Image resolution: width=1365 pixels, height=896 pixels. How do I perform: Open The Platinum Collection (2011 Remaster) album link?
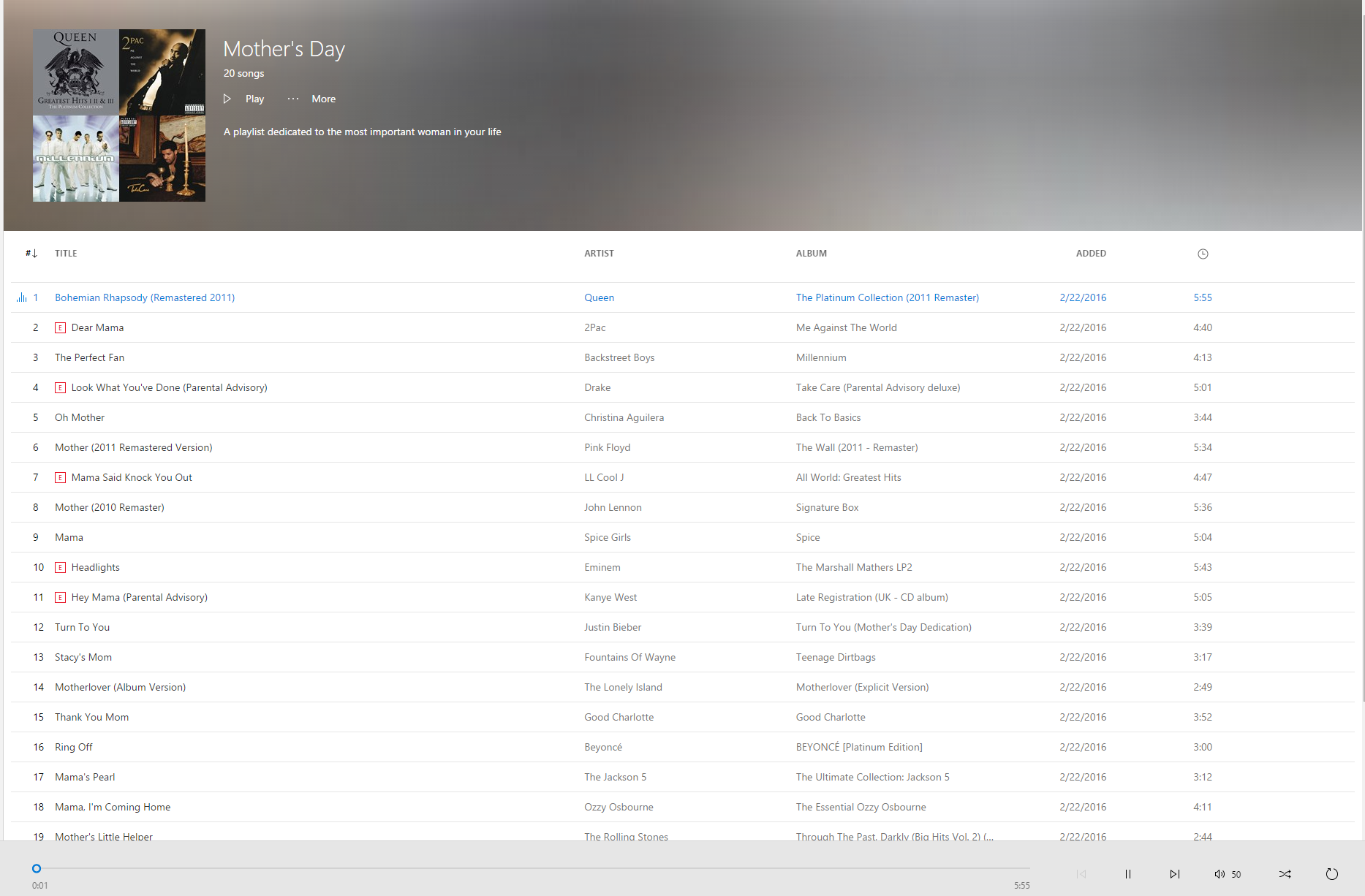(x=888, y=297)
